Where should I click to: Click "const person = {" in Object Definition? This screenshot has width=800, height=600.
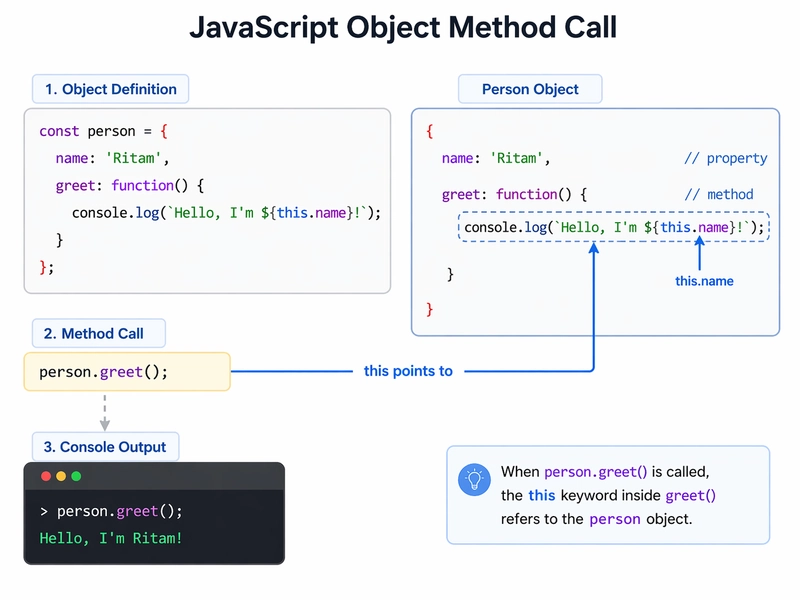(x=104, y=131)
